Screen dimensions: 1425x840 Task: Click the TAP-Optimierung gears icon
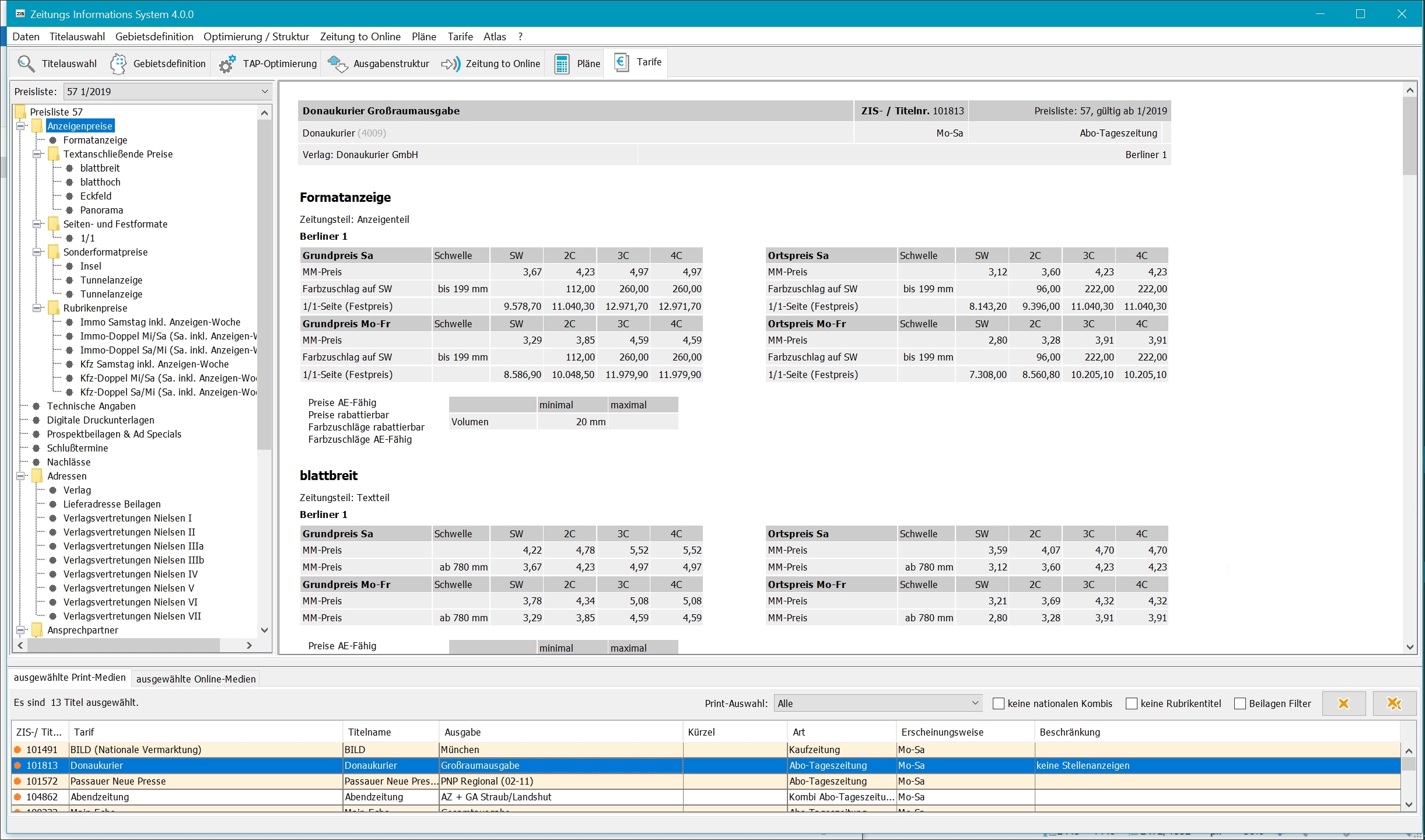coord(227,64)
